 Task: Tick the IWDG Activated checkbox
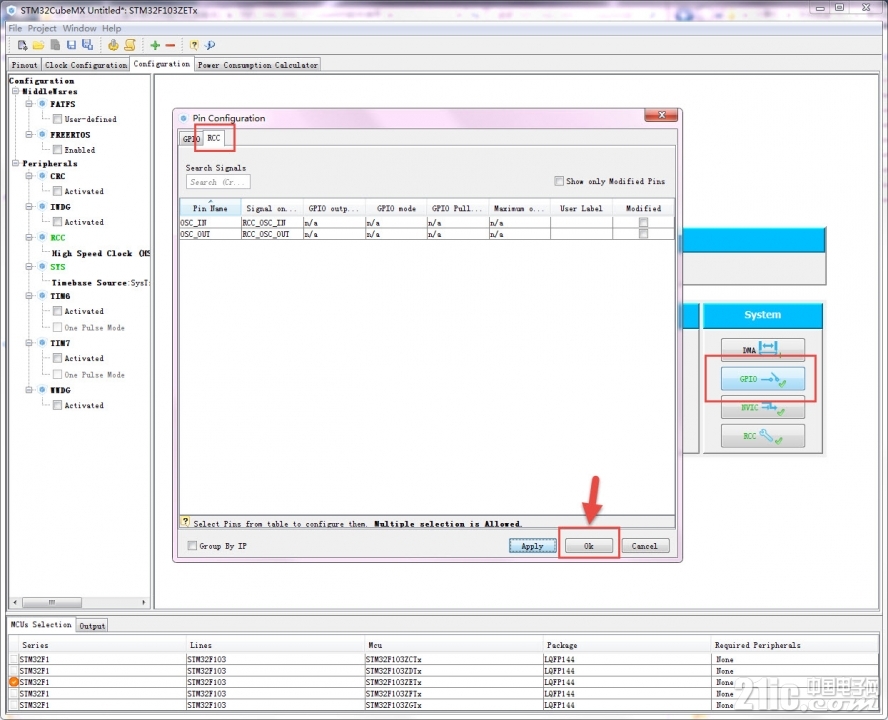click(x=57, y=221)
